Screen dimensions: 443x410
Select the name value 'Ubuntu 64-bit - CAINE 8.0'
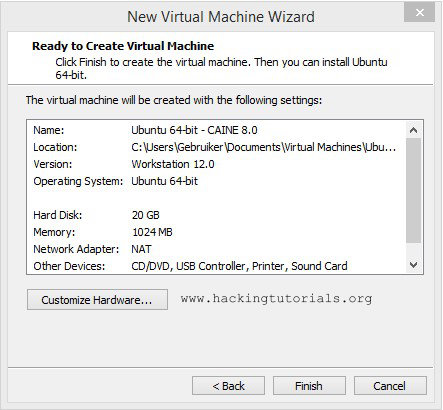click(x=194, y=130)
